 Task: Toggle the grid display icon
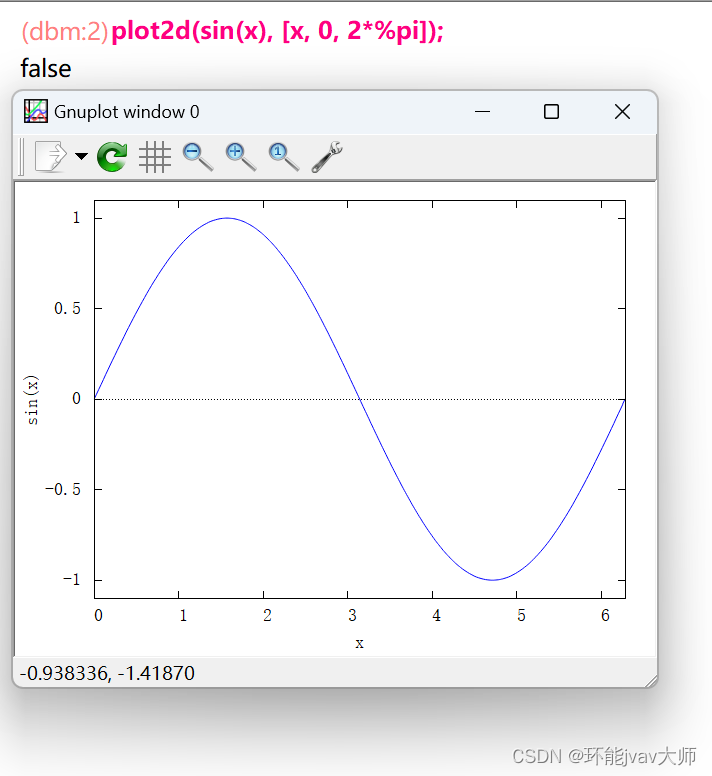pyautogui.click(x=155, y=157)
